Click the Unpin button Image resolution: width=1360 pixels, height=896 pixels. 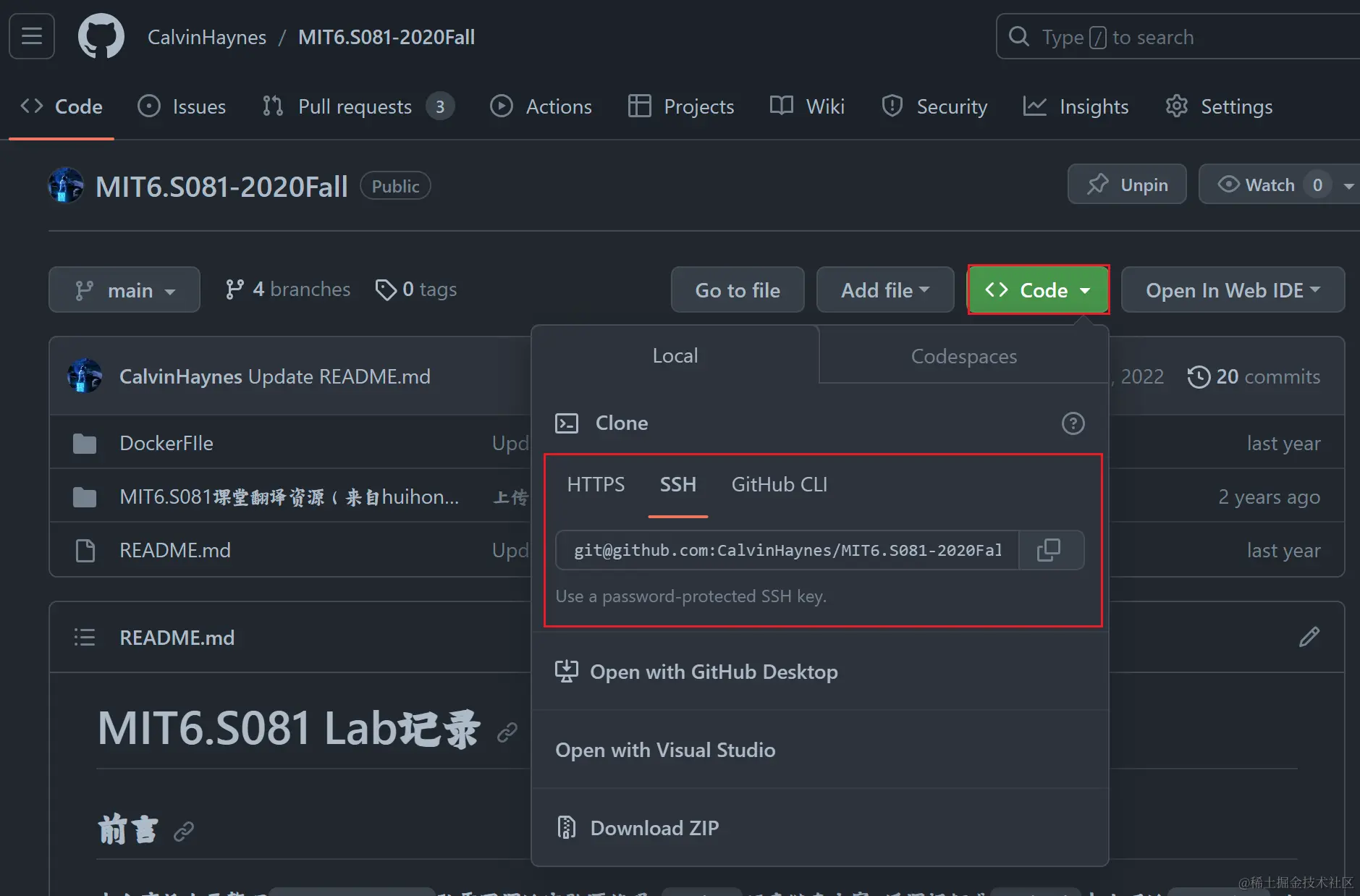click(1127, 185)
